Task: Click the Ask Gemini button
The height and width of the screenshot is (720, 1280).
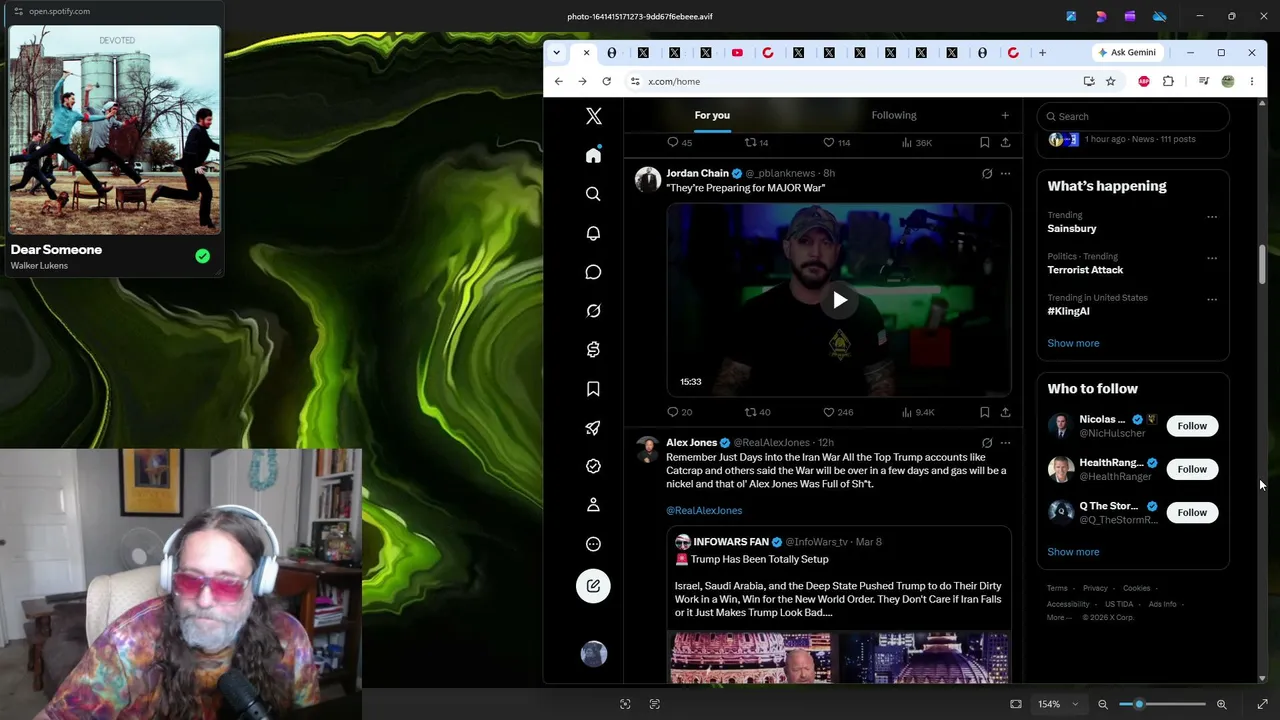Action: tap(1126, 53)
